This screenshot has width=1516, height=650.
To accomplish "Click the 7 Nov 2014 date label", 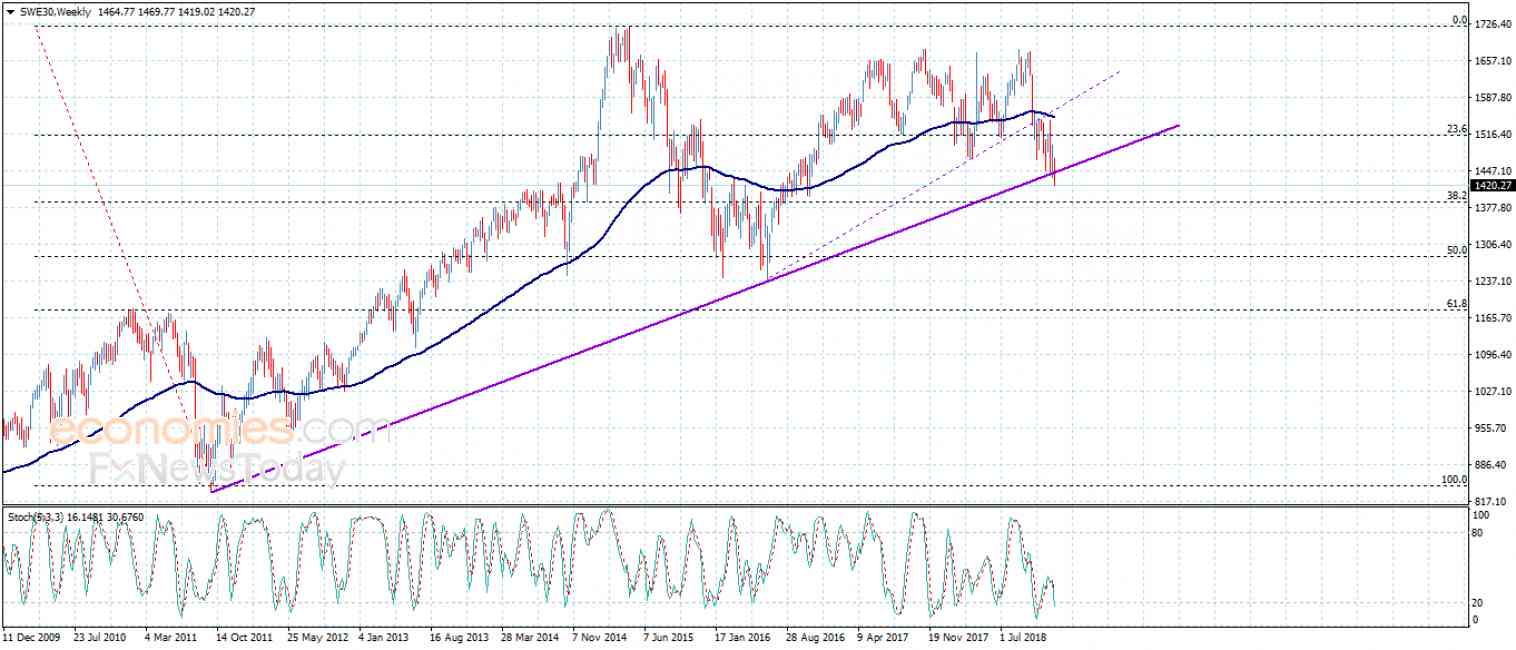I will 599,636.
